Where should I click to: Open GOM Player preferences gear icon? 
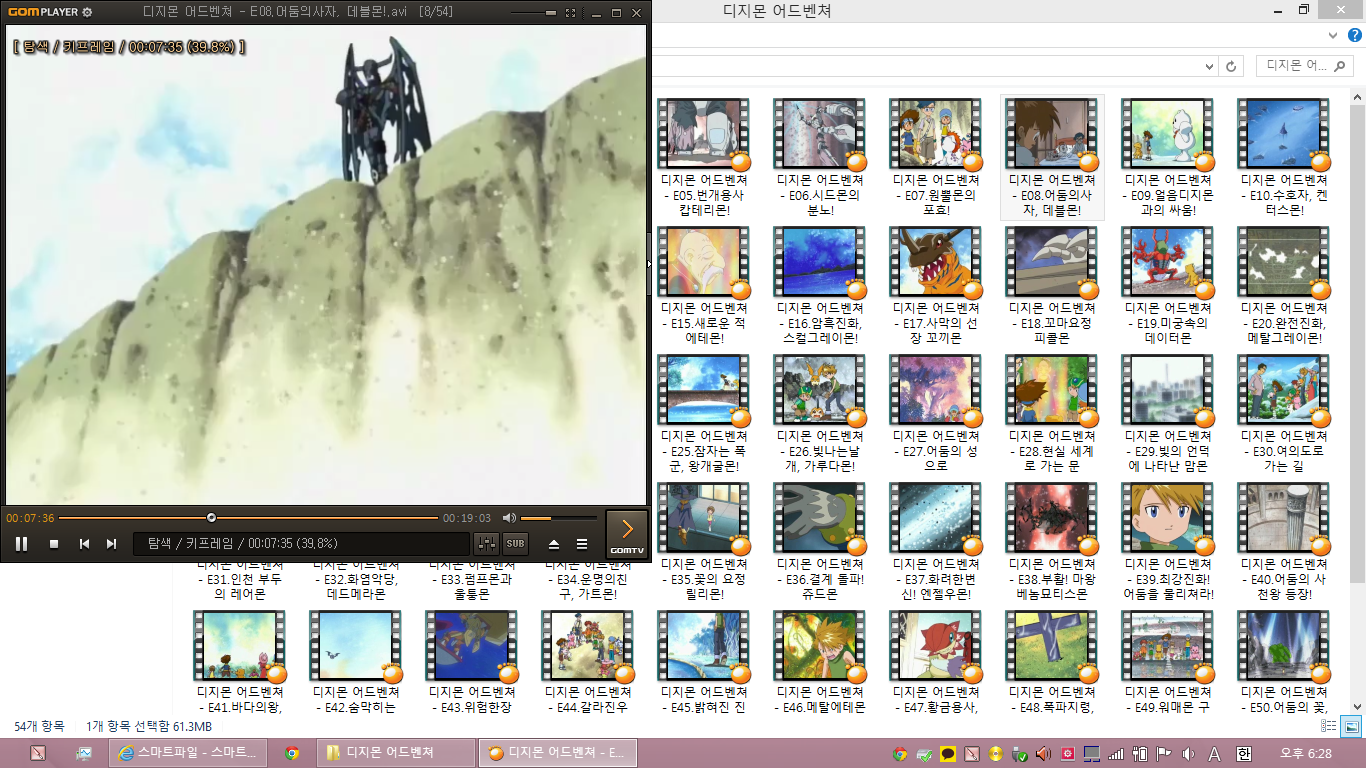87,13
